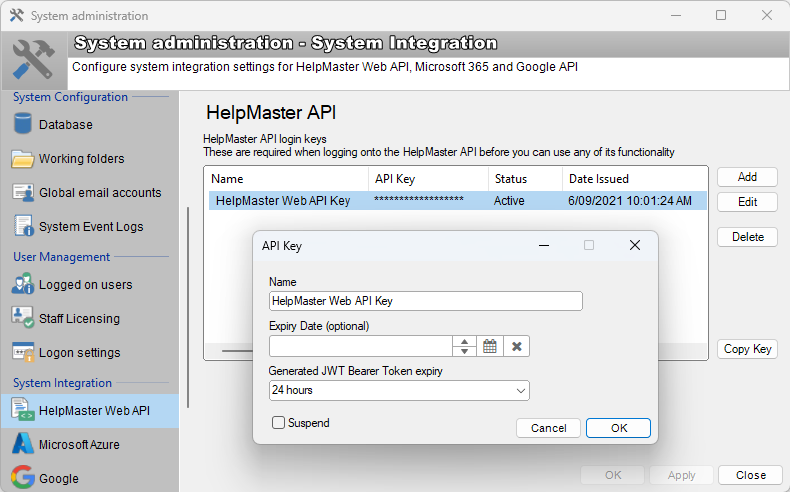Click the Global email accounts icon
The height and width of the screenshot is (492, 790).
click(23, 192)
